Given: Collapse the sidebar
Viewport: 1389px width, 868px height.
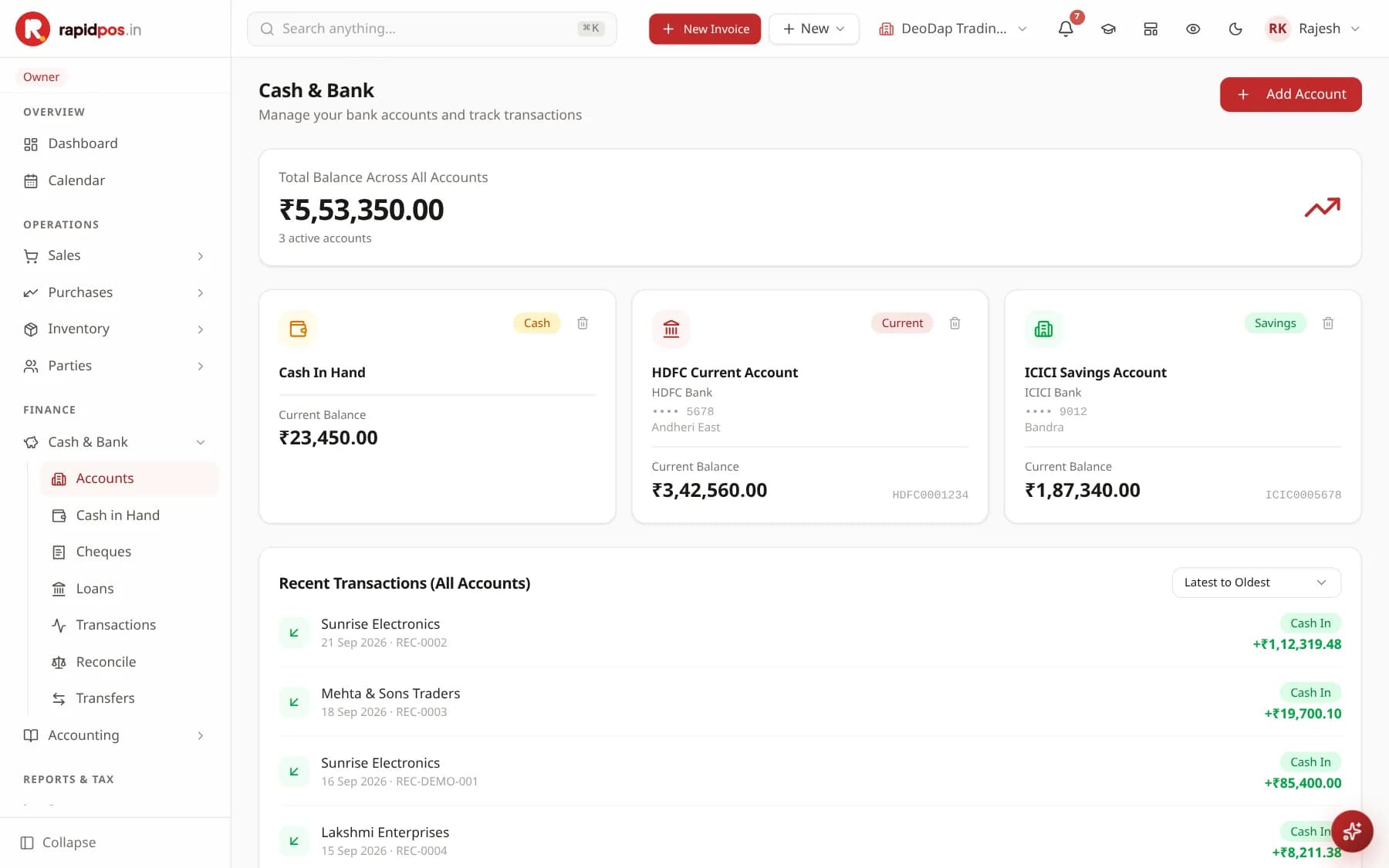Looking at the screenshot, I should pos(59,843).
